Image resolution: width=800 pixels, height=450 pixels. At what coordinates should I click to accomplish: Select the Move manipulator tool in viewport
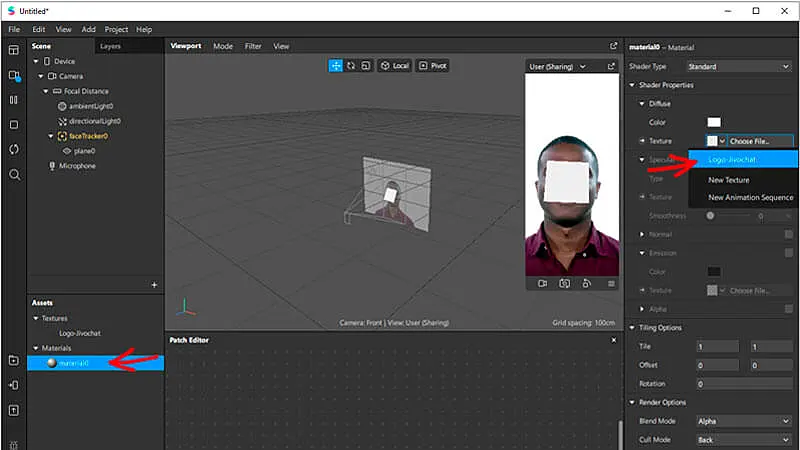point(336,65)
